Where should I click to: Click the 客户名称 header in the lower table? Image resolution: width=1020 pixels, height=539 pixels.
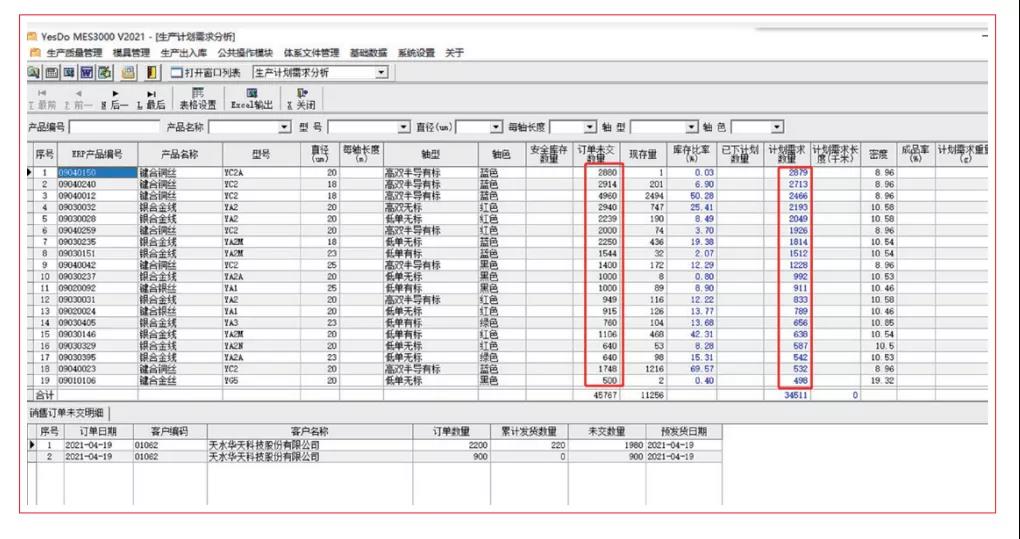(x=310, y=431)
